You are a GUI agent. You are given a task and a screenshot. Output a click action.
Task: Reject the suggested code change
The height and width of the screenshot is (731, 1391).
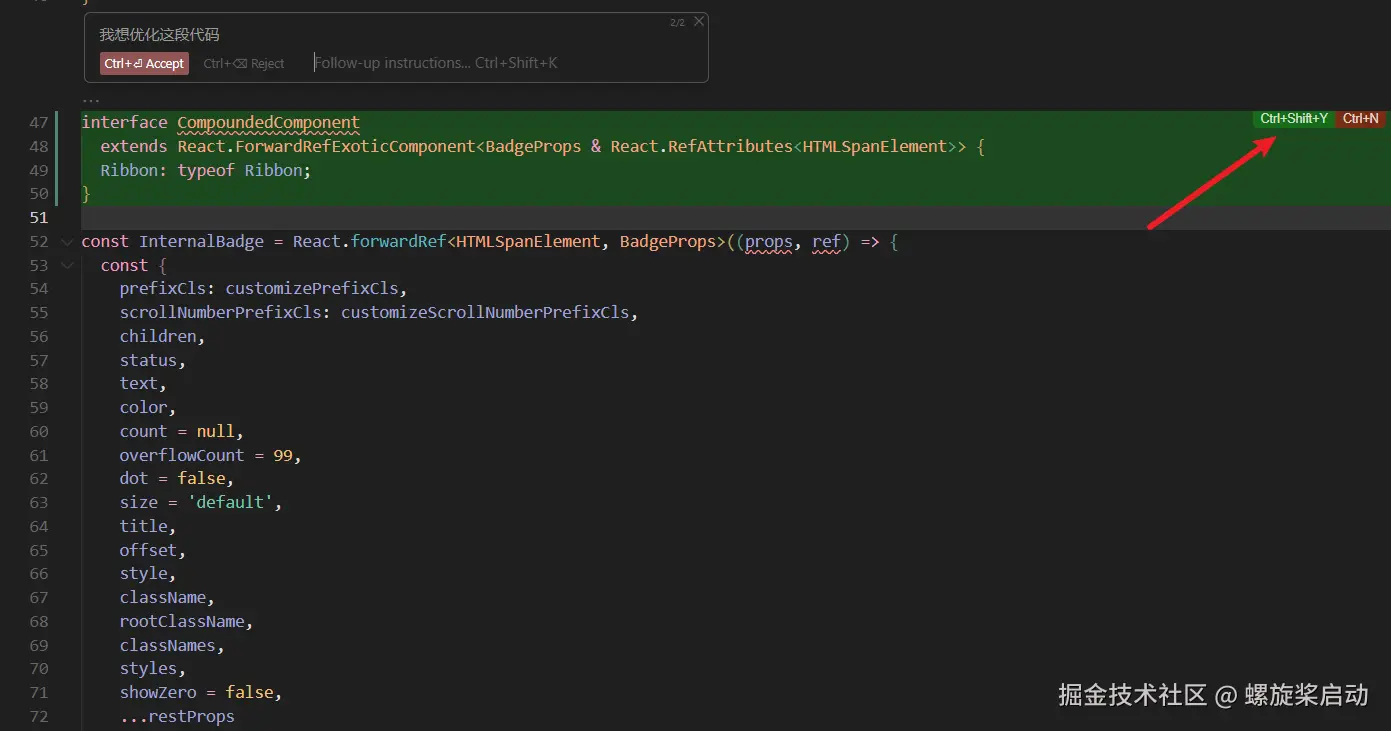[x=244, y=63]
